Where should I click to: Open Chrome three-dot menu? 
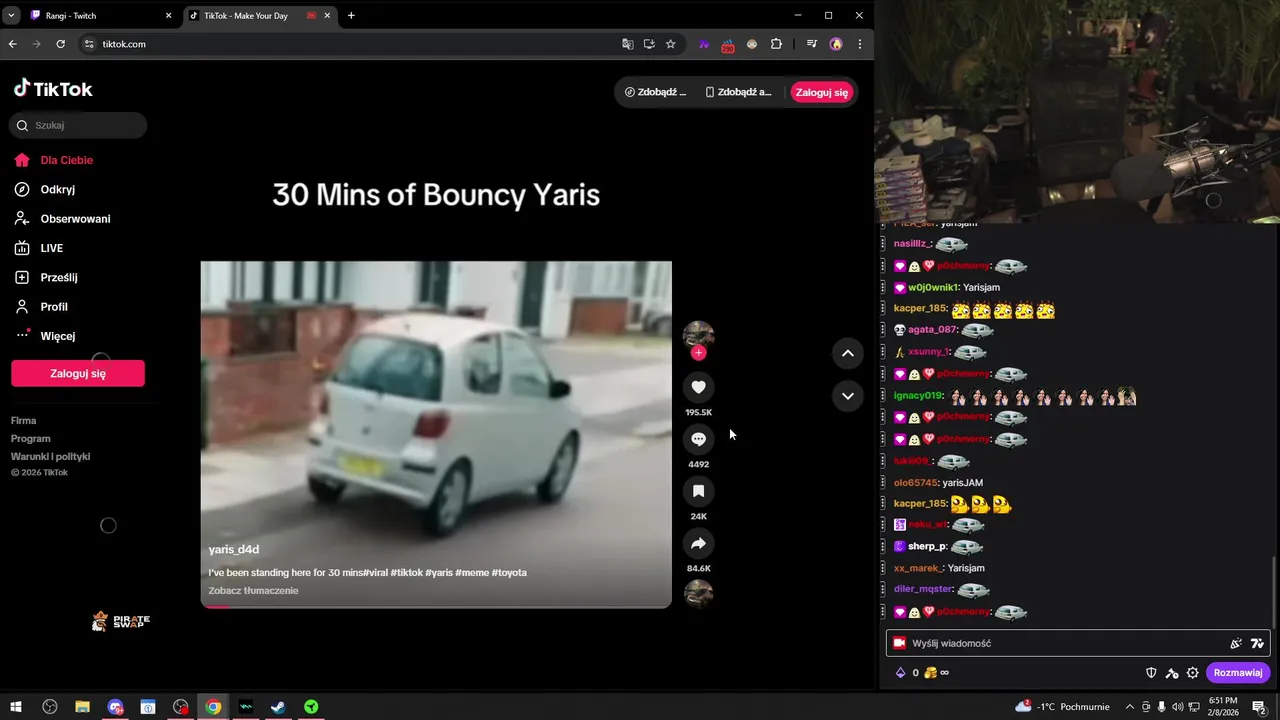[860, 44]
